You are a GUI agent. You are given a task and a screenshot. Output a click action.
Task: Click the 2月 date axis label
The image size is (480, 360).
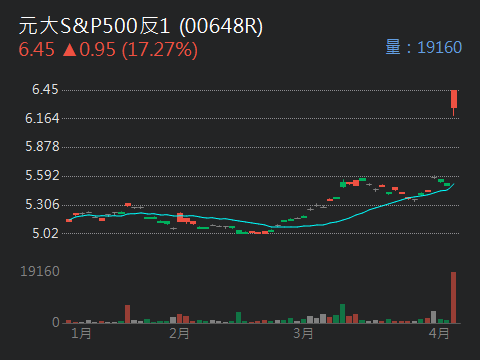179,333
